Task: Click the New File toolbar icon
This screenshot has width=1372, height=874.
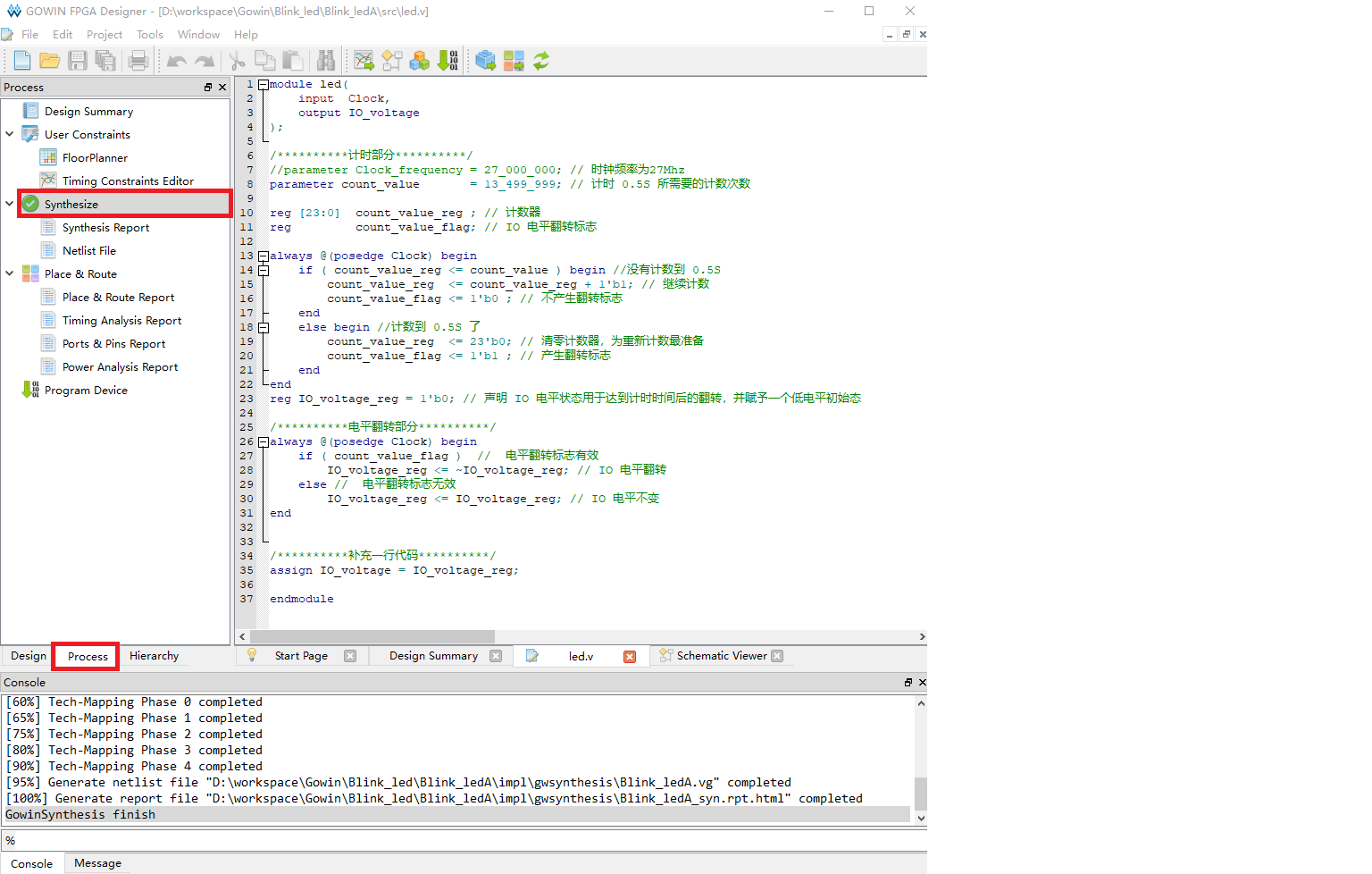Action: pyautogui.click(x=22, y=60)
